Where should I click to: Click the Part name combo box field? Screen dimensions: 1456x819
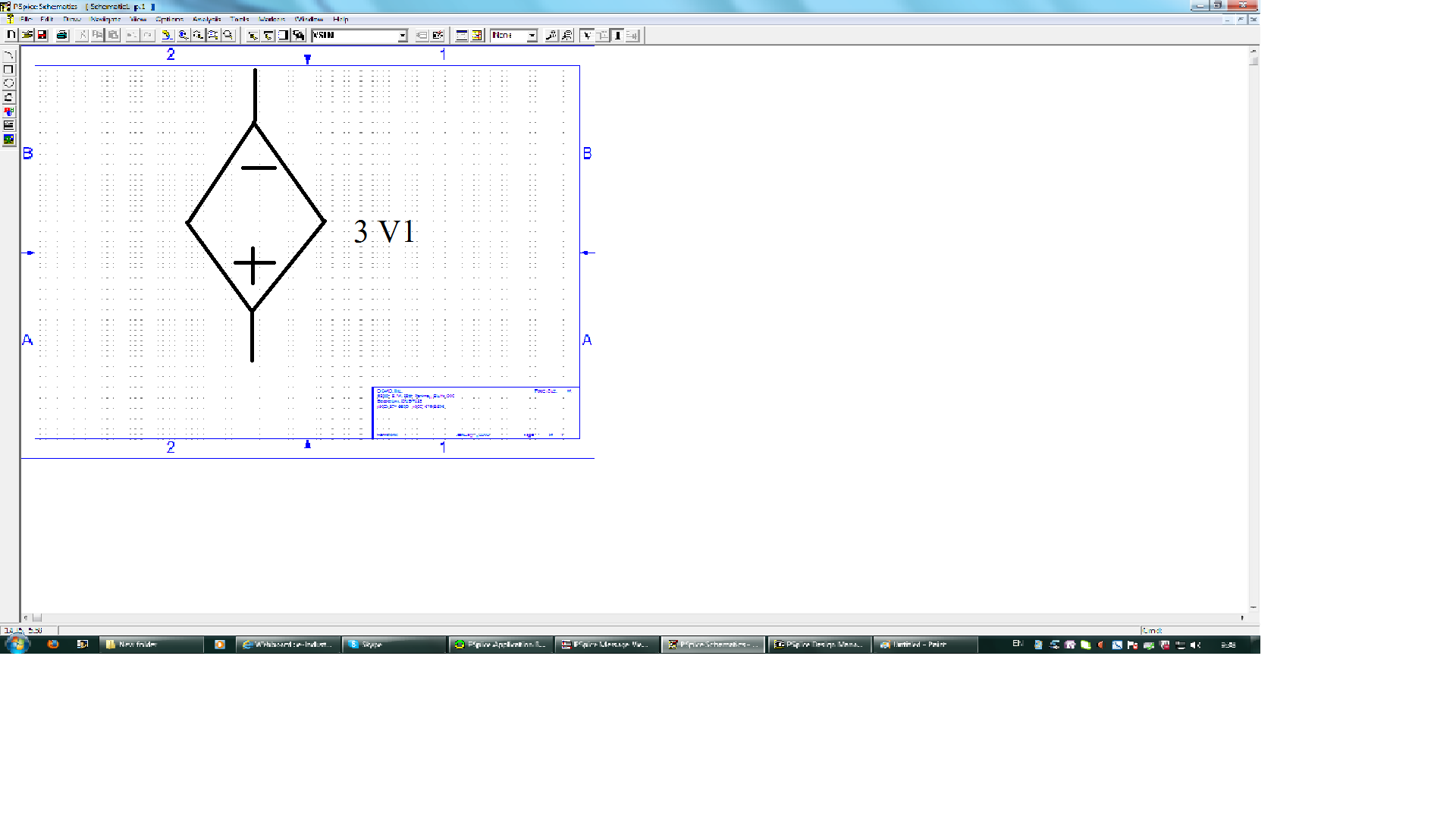coord(354,36)
